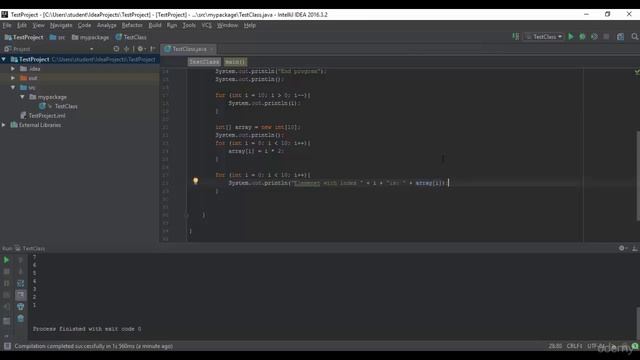640x360 pixels.
Task: Collapse the src folder
Action: (13, 87)
